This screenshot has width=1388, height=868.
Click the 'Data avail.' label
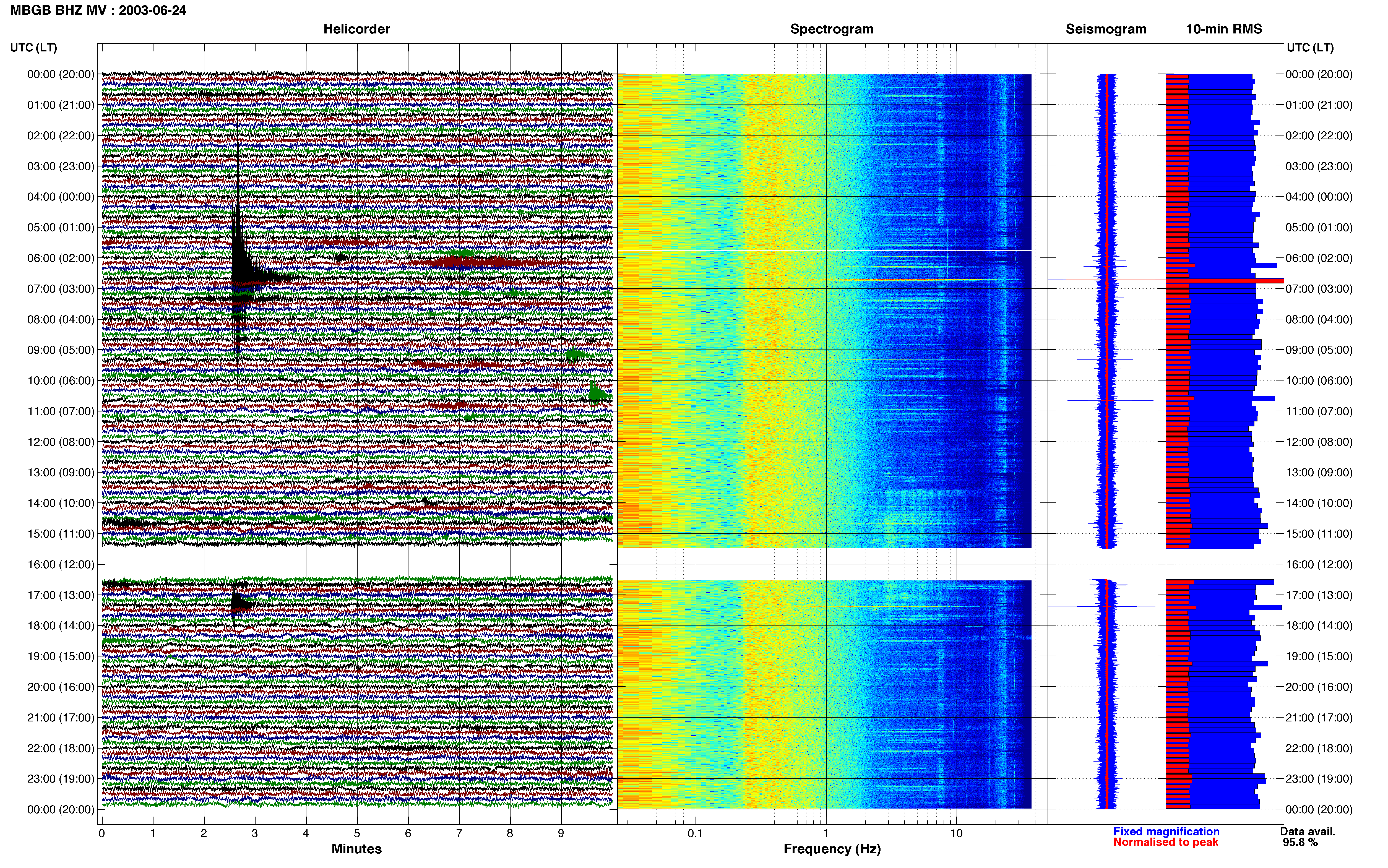[x=1308, y=831]
